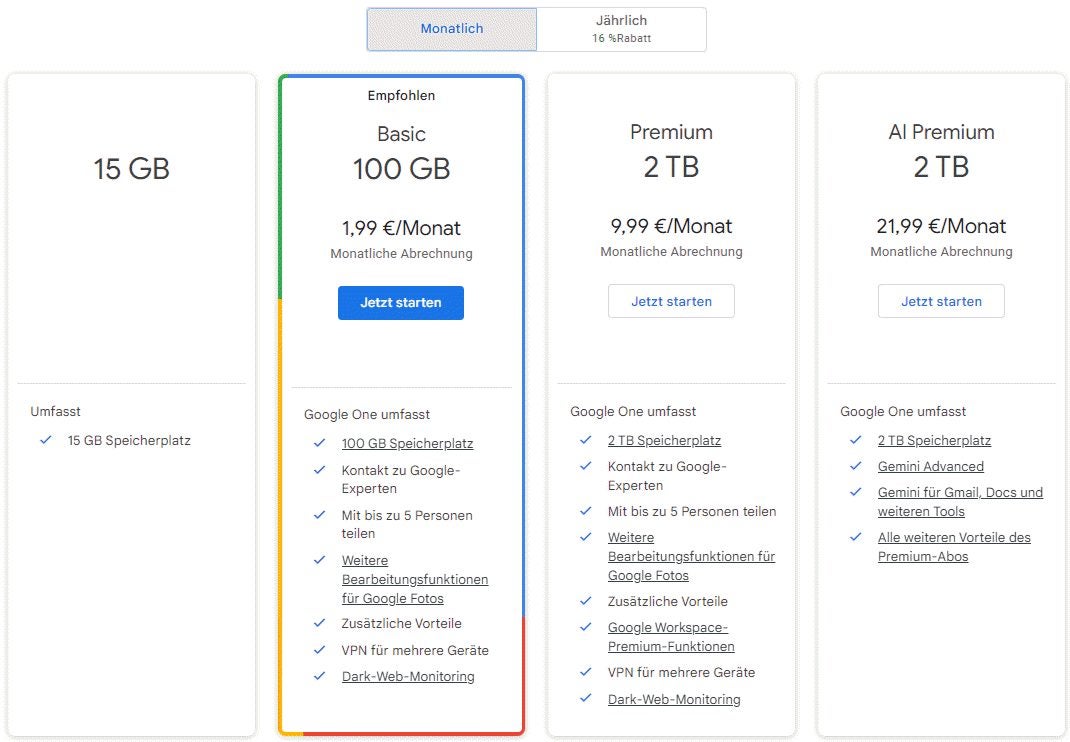Screen dimensions: 1070x742
Task: Open 100 GB Speicherplatz link in Basic
Action: click(x=407, y=443)
